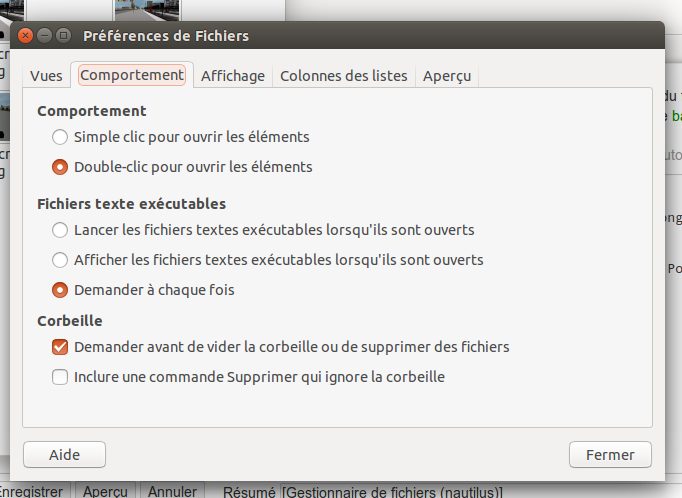Screen dimensions: 682x498
Task: Choose Afficher les fichiers textes exécutables option
Action: click(61, 260)
